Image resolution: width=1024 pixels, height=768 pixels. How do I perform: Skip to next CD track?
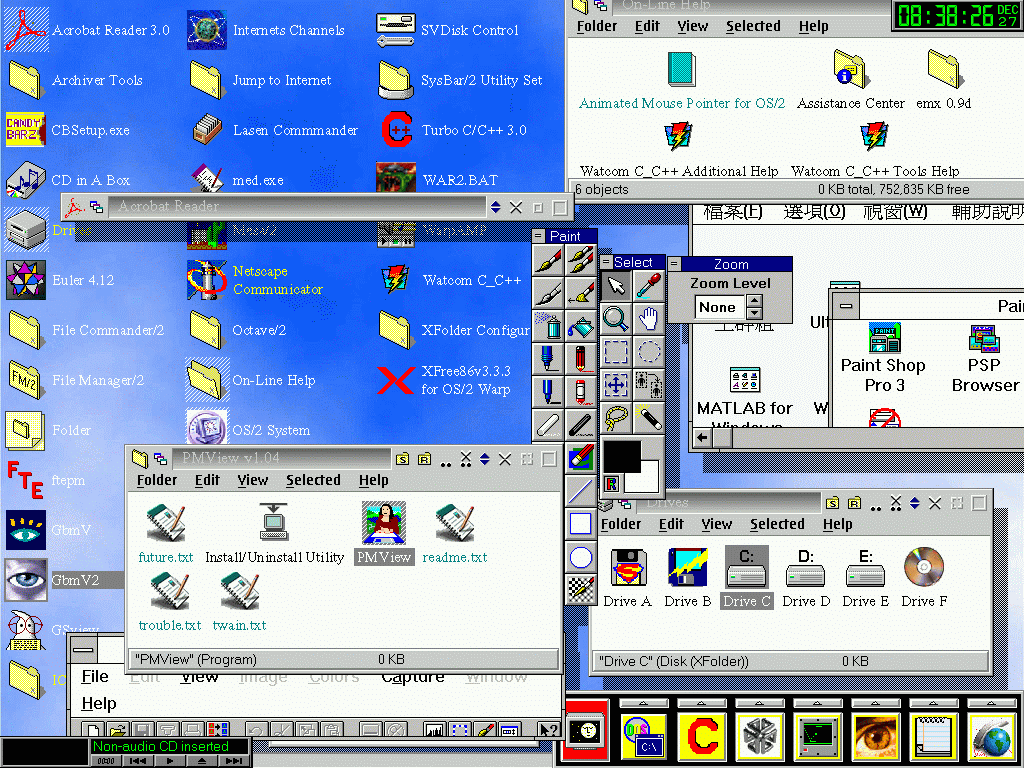coord(234,761)
